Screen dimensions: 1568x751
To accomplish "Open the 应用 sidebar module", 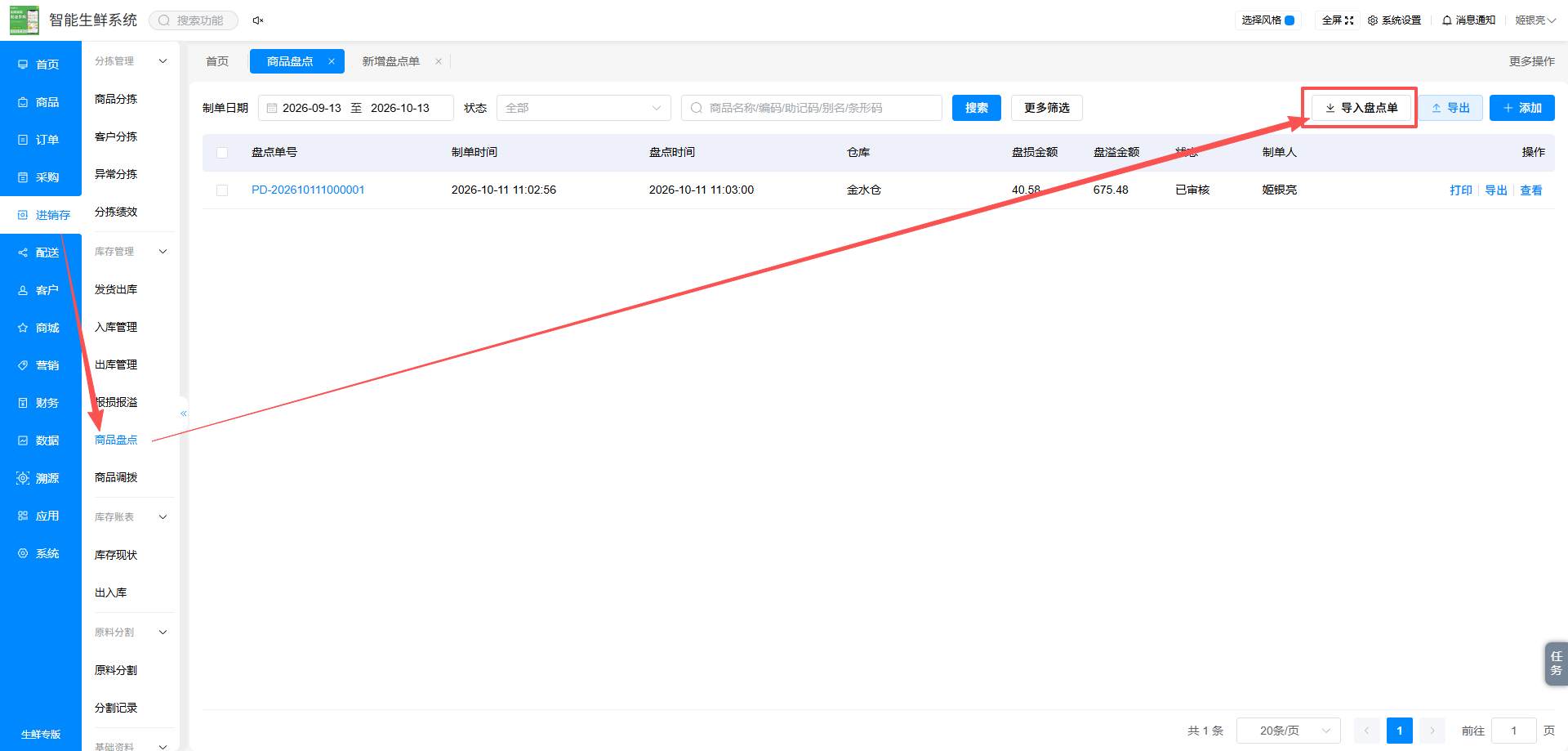I will point(40,516).
